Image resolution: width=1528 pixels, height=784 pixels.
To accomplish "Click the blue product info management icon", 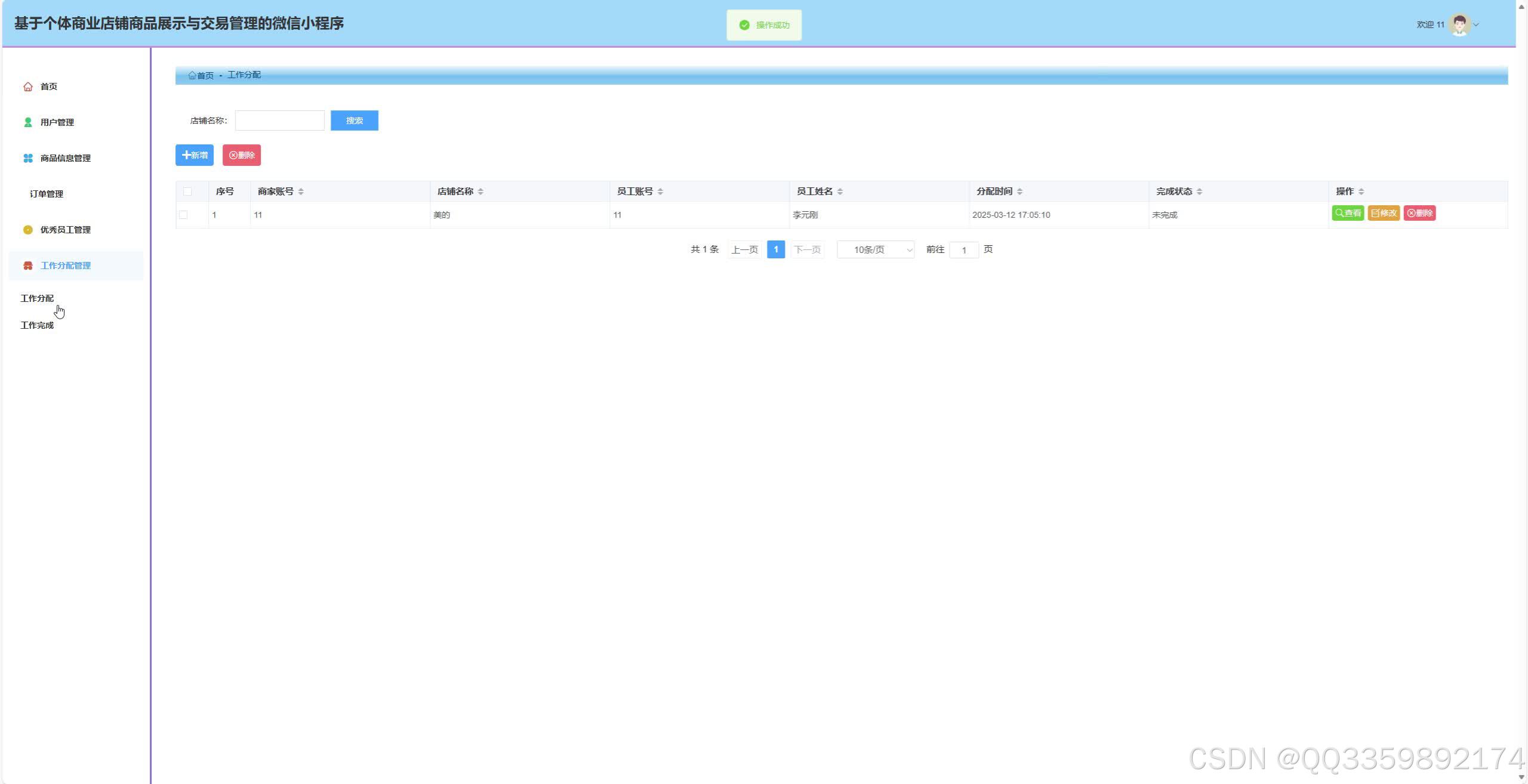I will (x=27, y=158).
